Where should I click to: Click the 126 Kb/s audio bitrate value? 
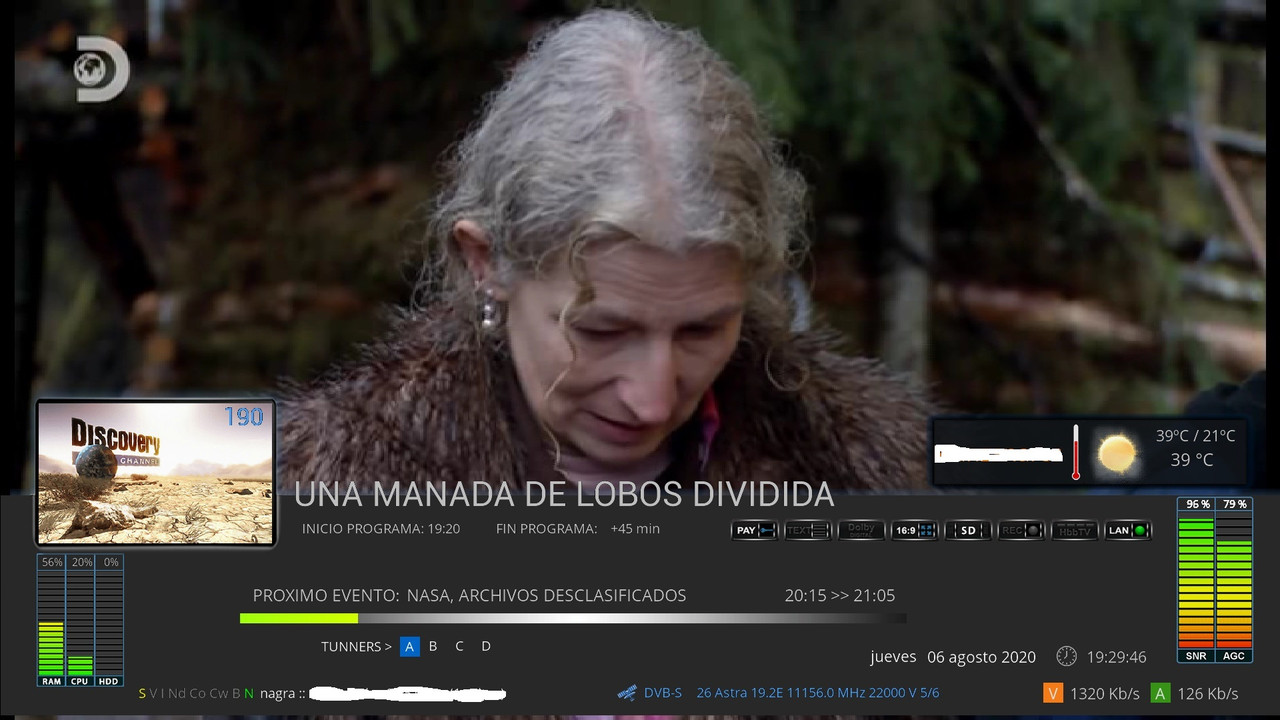click(1208, 693)
